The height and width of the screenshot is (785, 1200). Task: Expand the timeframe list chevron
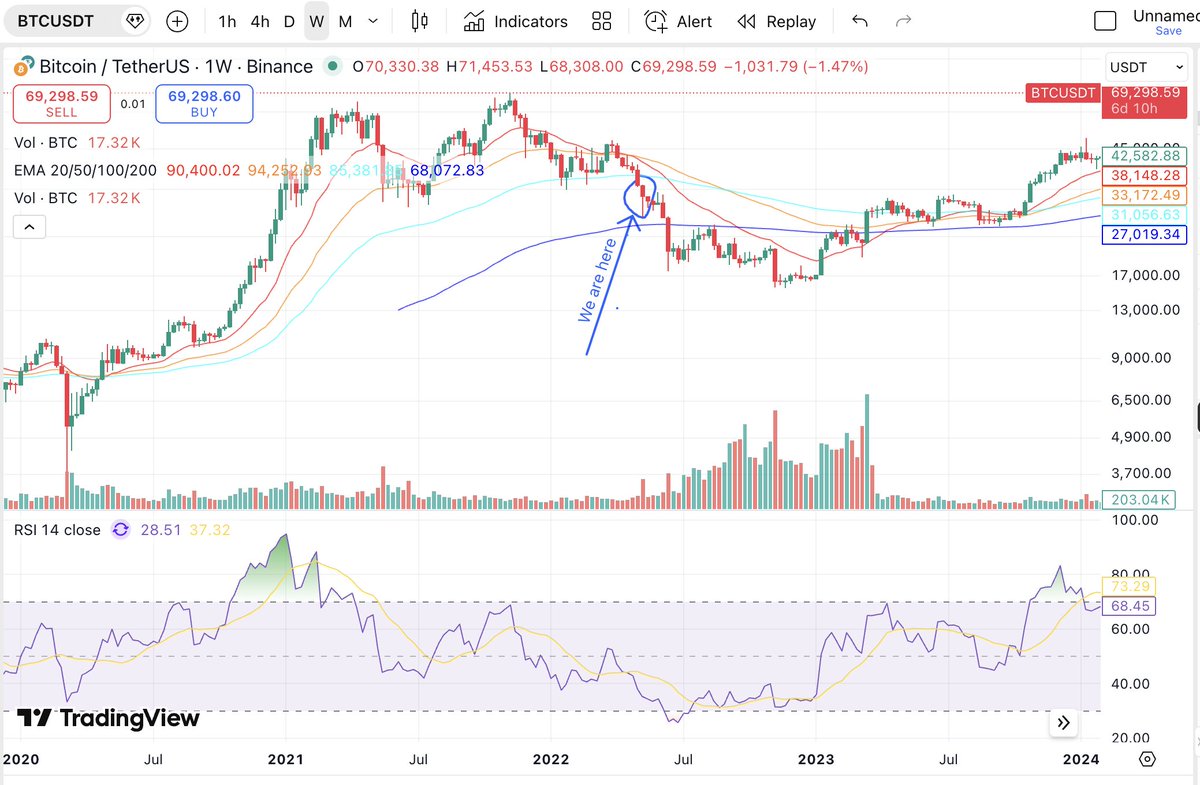(x=374, y=21)
